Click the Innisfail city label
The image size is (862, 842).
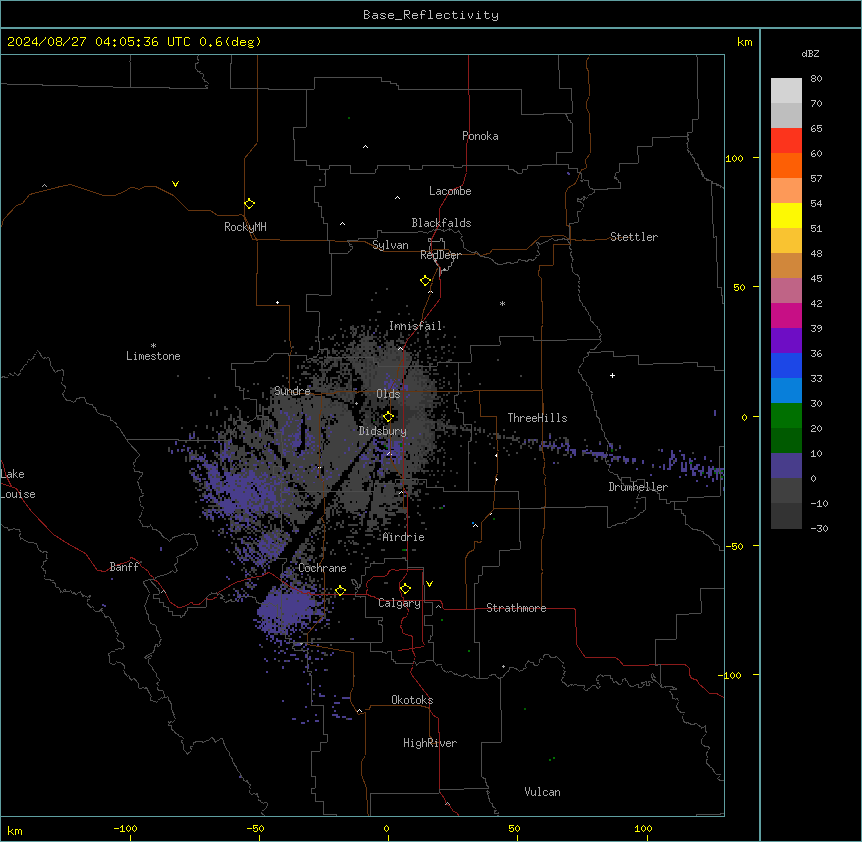coord(415,326)
